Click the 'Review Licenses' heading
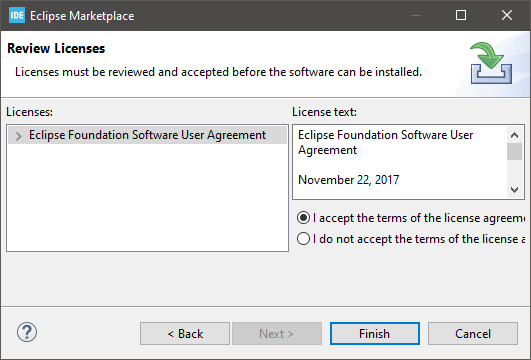Screen dimensions: 531x360 (56, 48)
